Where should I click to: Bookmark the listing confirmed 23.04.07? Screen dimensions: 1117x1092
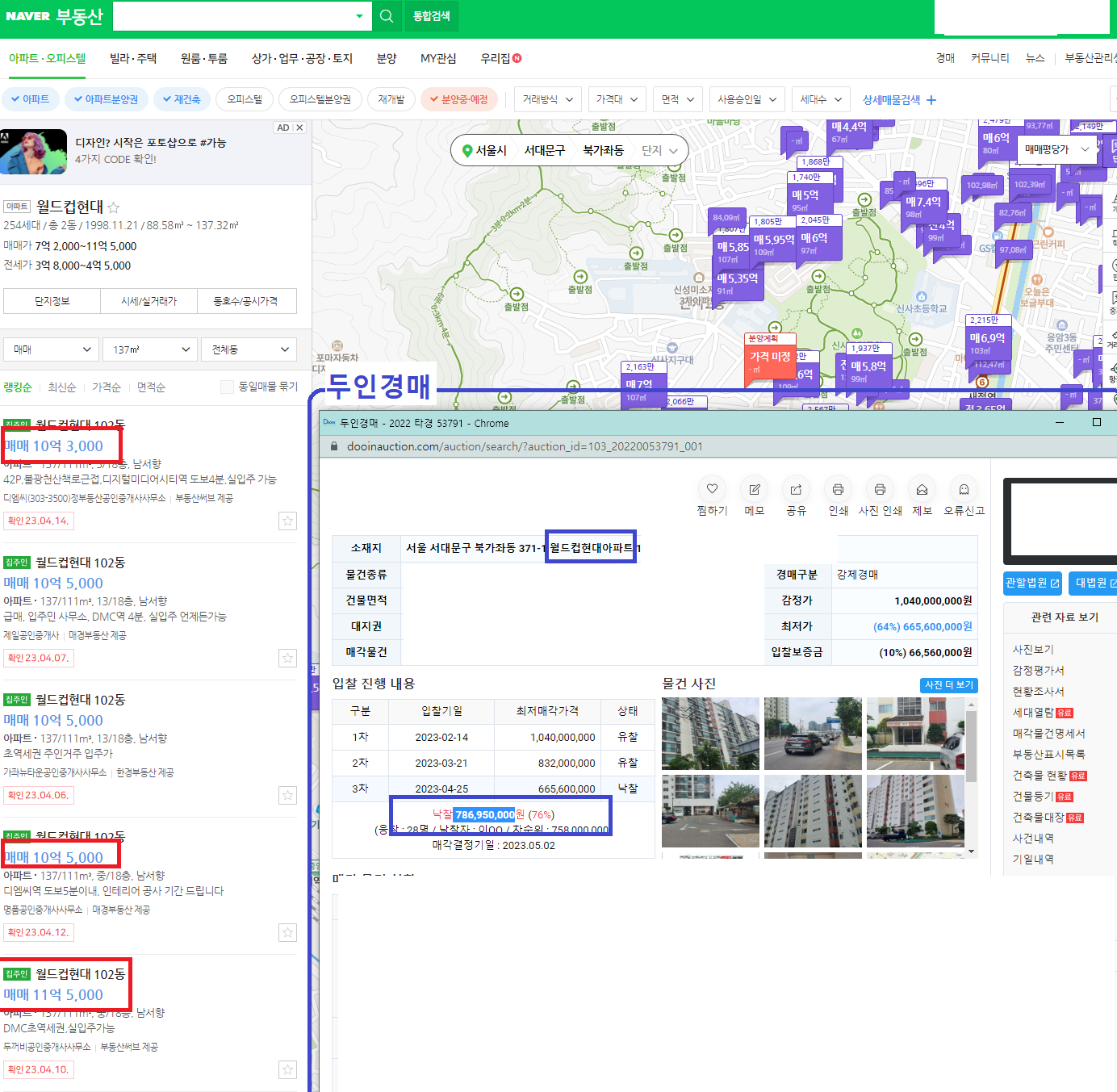pyautogui.click(x=288, y=658)
